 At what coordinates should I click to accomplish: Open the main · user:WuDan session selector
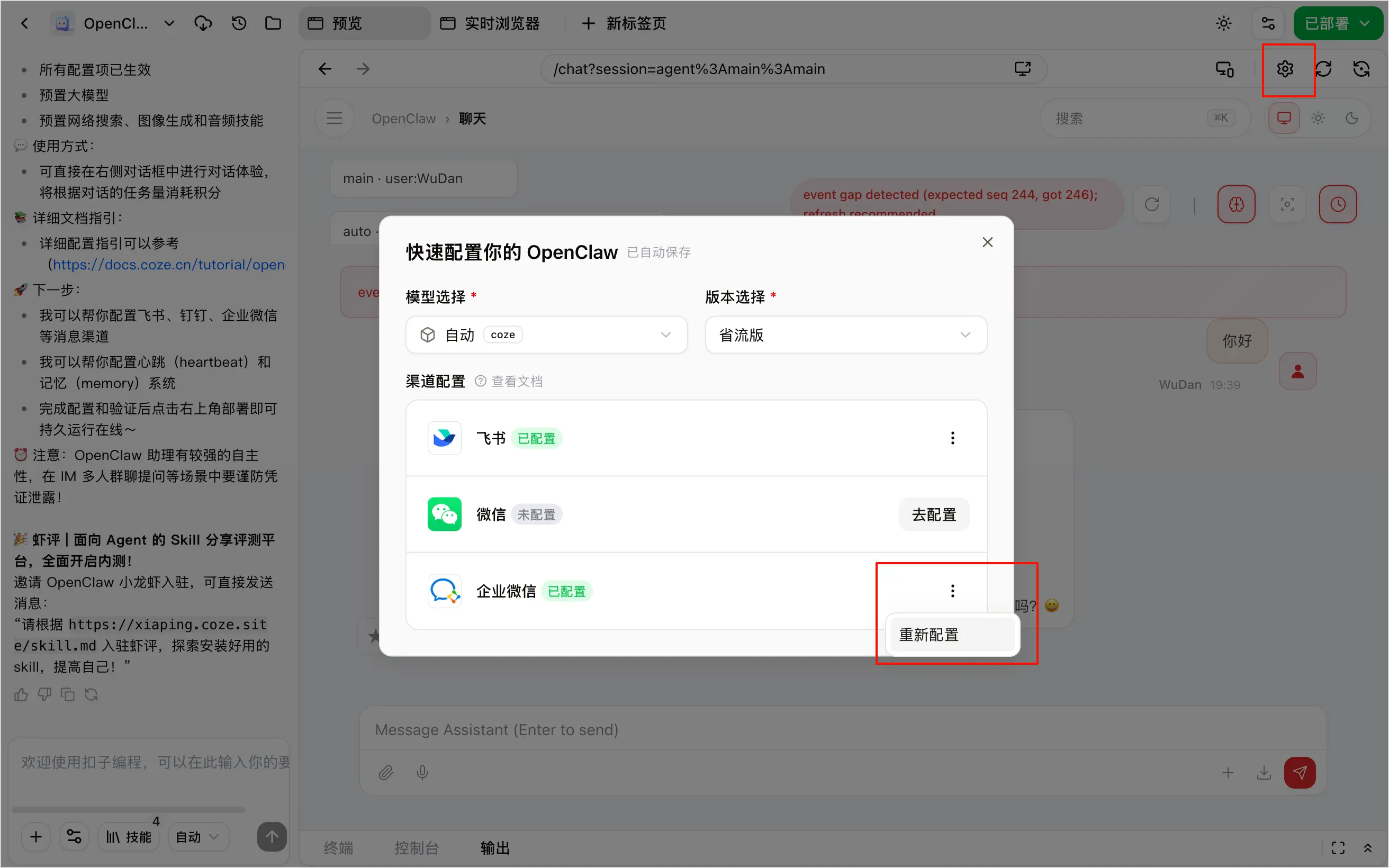[423, 178]
